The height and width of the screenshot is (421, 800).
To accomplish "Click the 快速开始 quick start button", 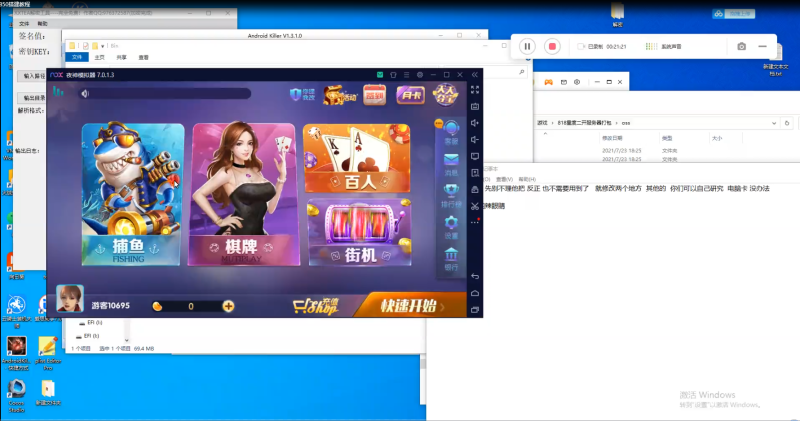I will point(411,306).
